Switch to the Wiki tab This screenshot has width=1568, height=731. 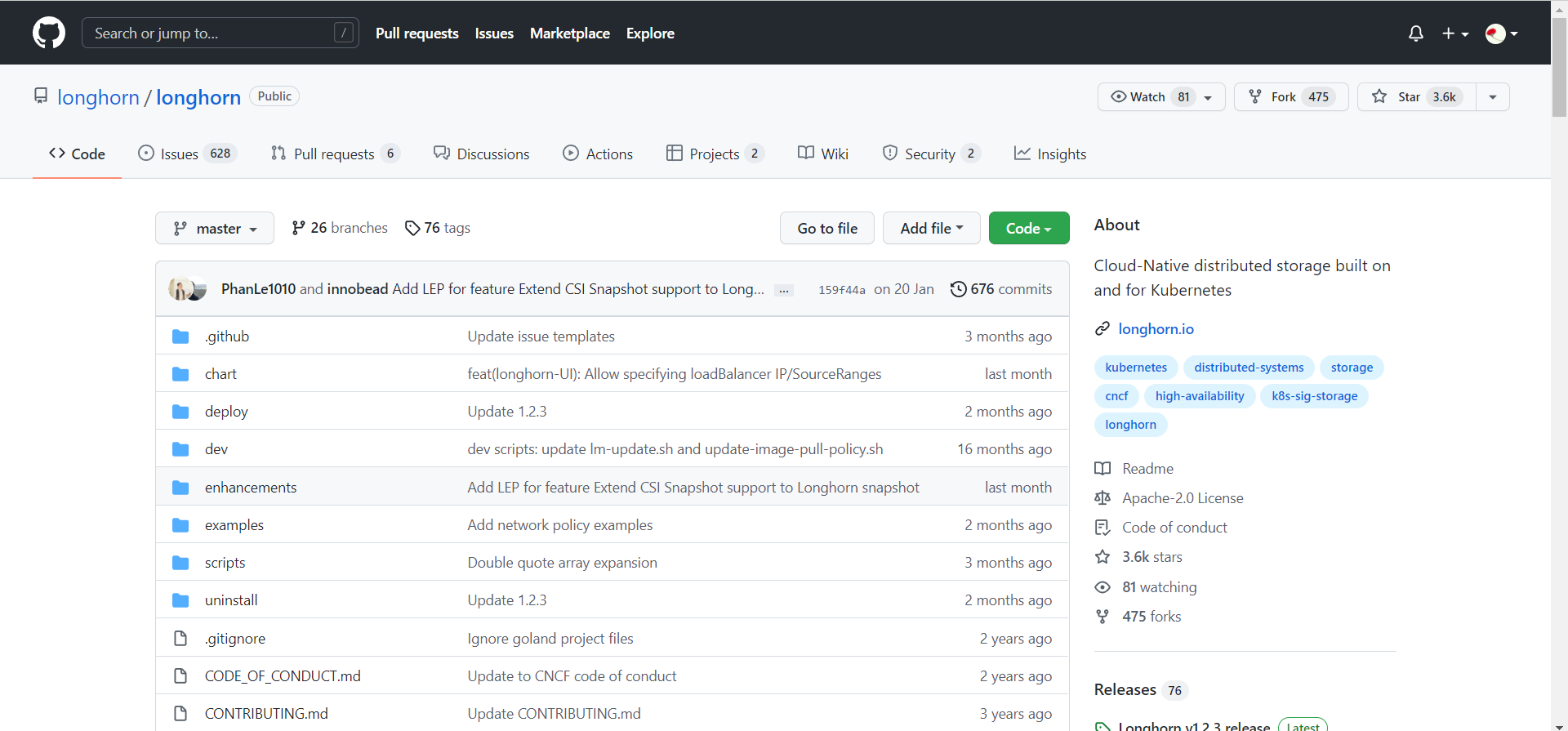pos(823,154)
